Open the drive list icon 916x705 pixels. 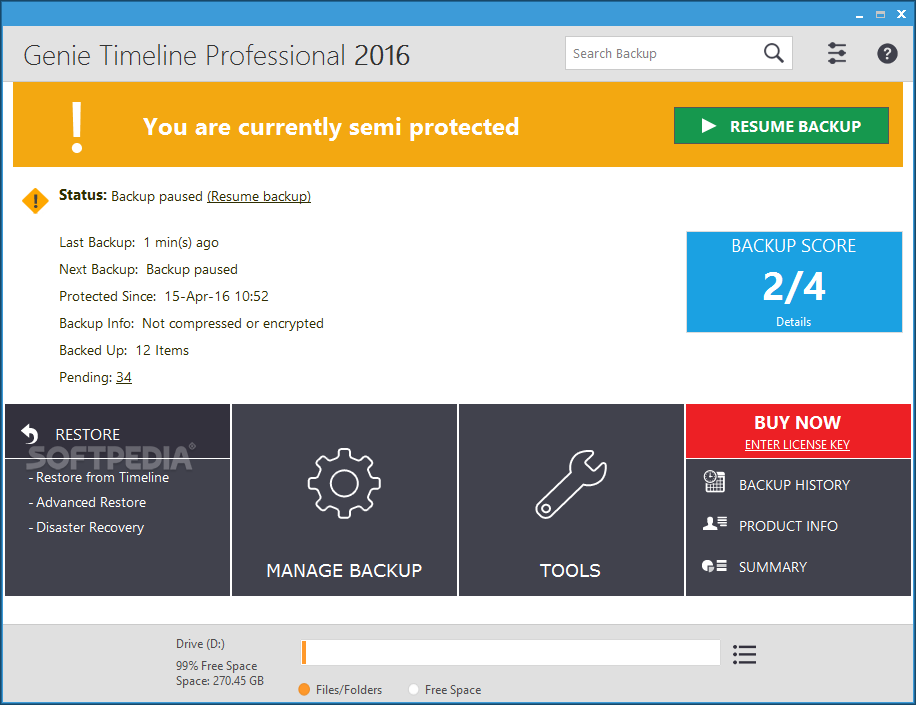click(x=744, y=655)
